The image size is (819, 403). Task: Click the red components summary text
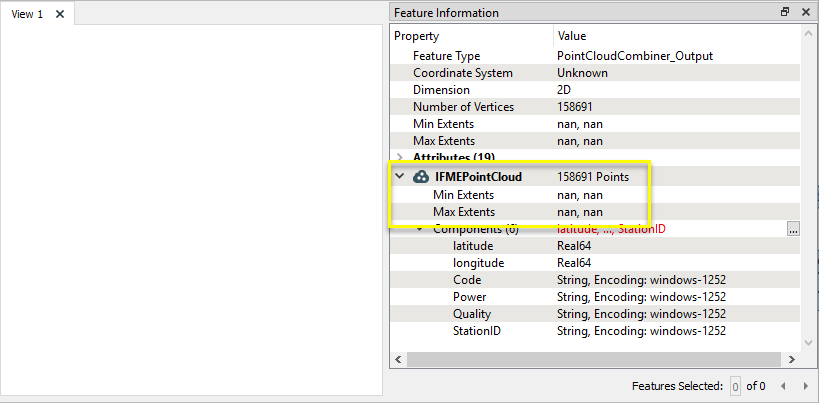(x=611, y=229)
